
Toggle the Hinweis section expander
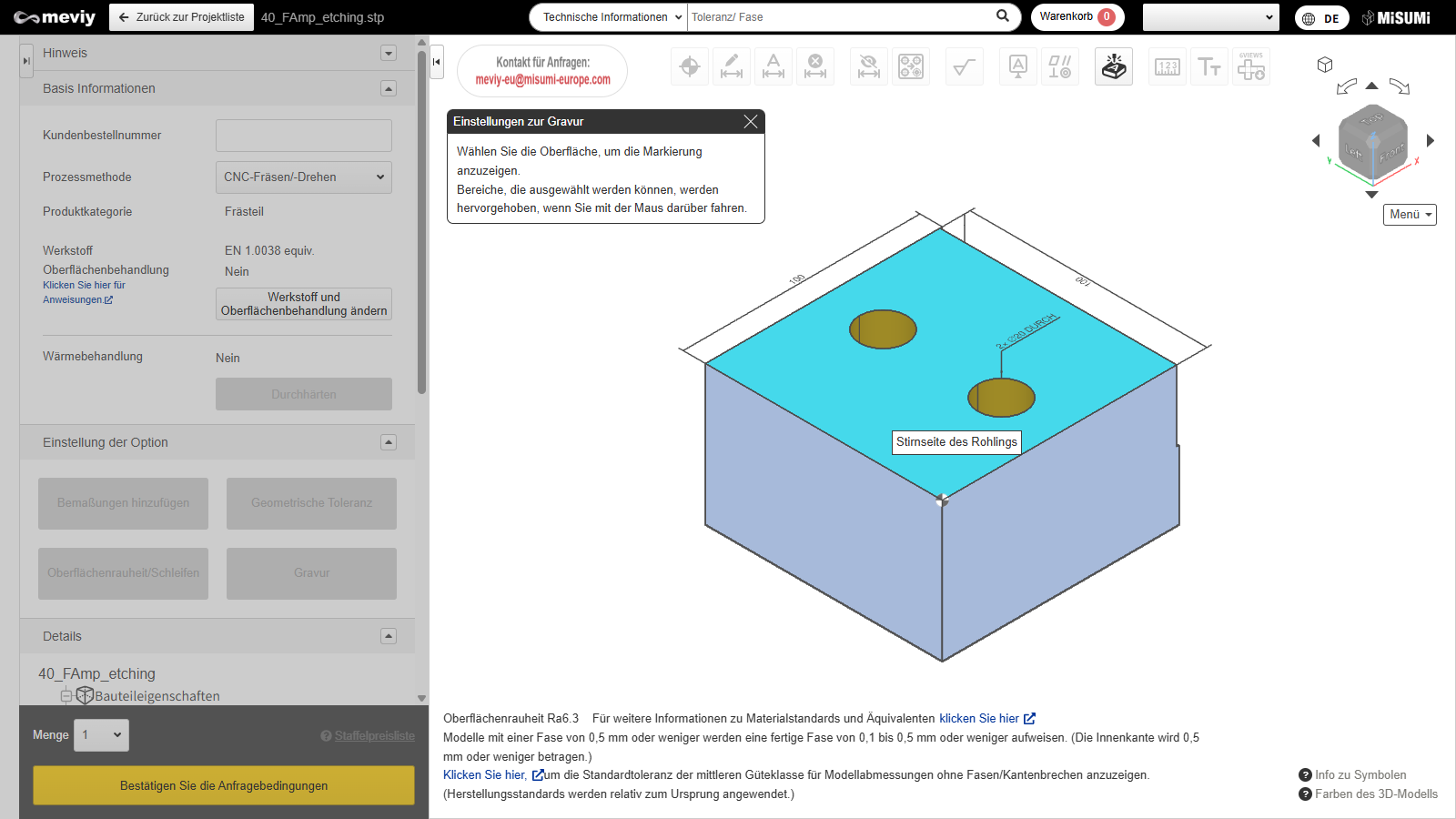(389, 53)
